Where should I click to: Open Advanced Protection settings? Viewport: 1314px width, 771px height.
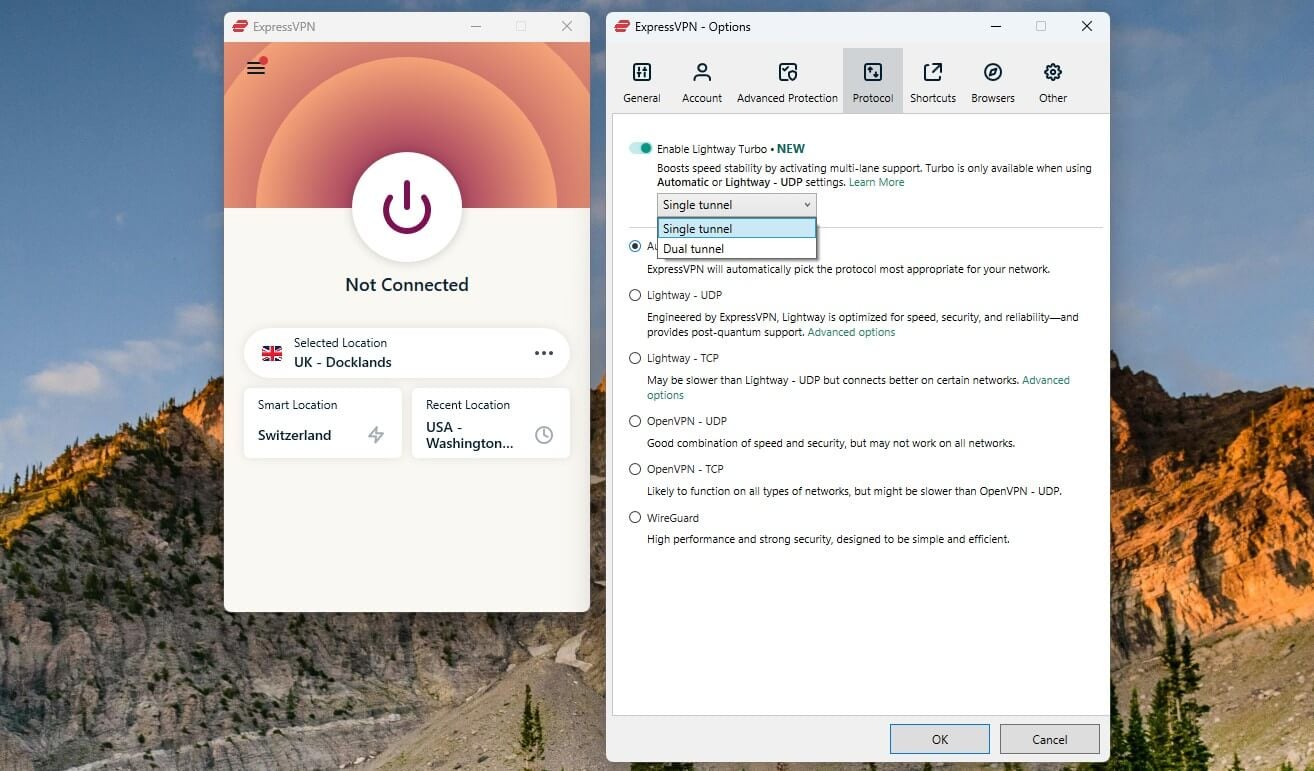click(x=787, y=79)
